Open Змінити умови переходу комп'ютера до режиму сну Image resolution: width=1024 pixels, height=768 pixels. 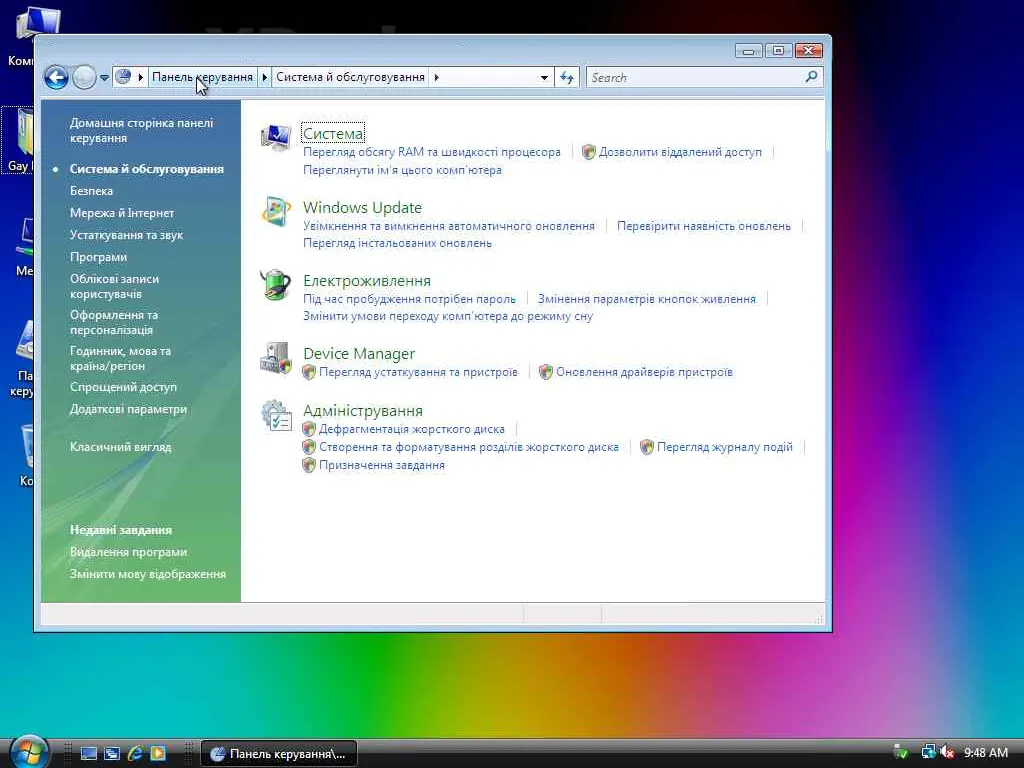448,316
